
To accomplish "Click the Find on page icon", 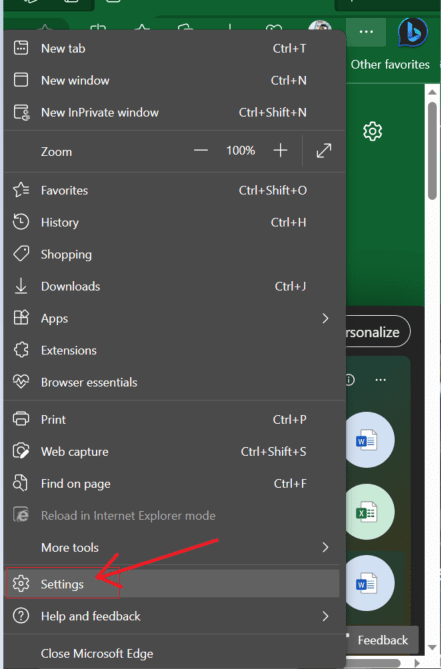I will pos(20,483).
